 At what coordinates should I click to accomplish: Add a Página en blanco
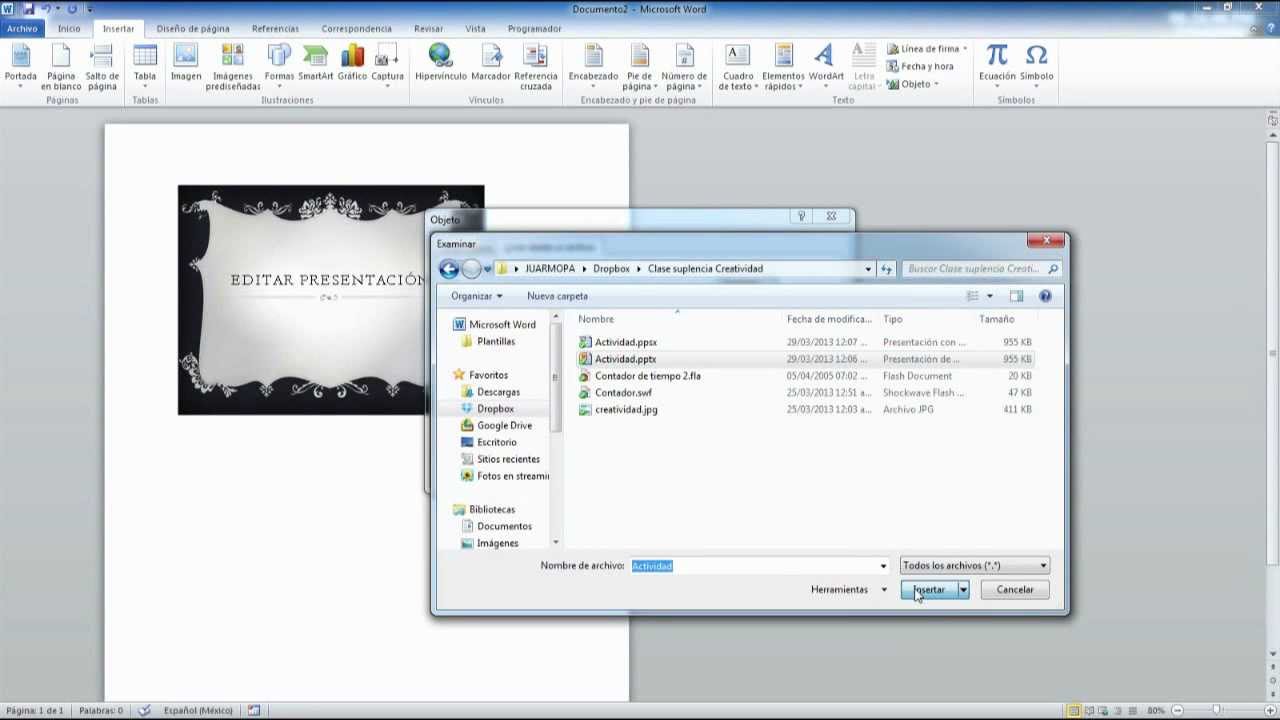[61, 66]
